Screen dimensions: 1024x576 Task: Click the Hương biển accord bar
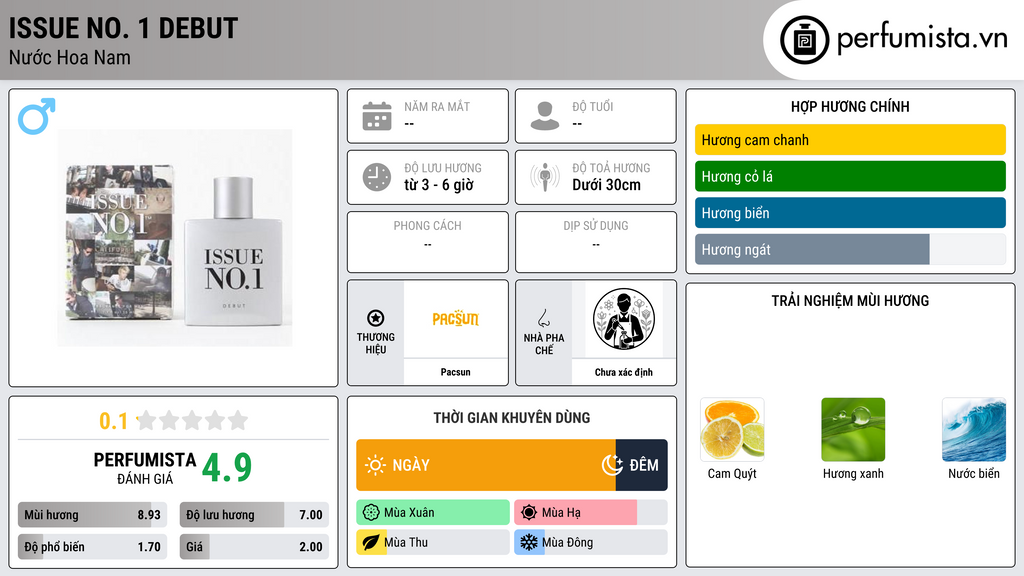pos(850,213)
